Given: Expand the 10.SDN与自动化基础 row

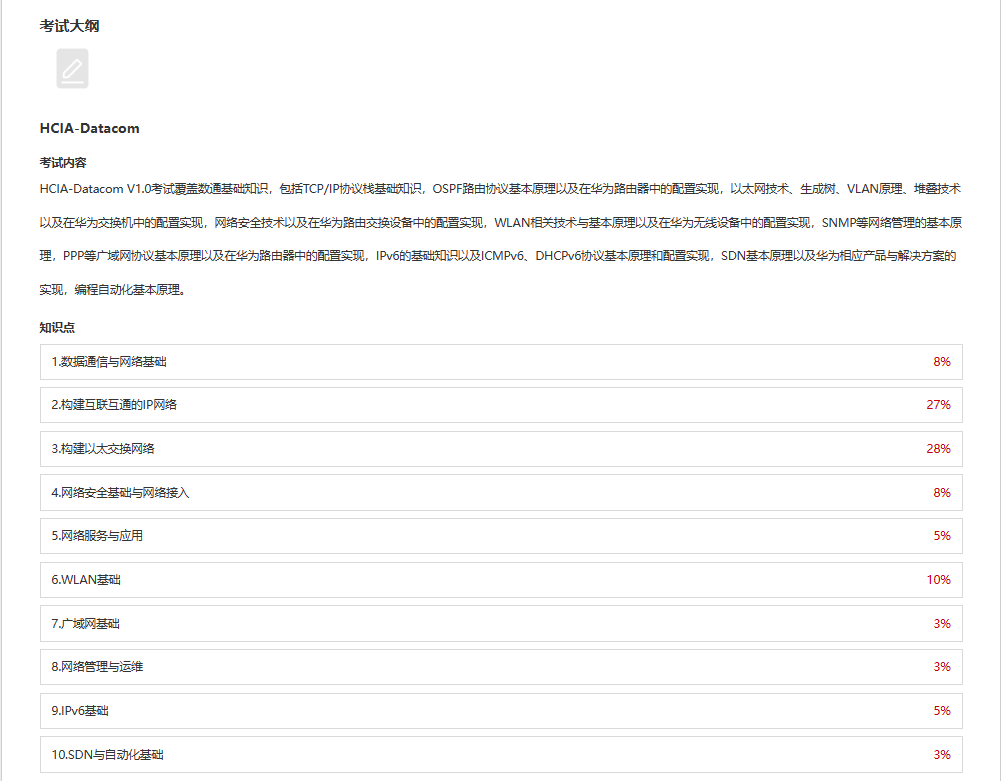Looking at the screenshot, I should (501, 755).
